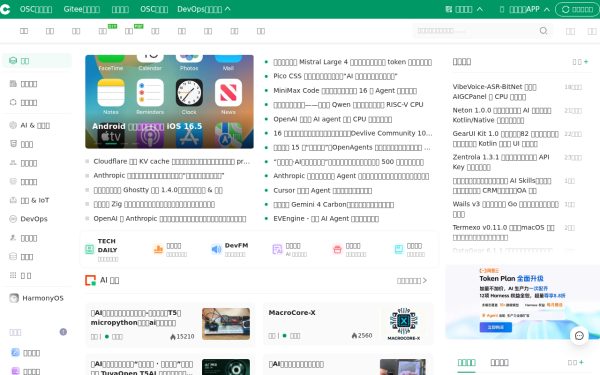Screen dimensions: 600x375
Task: Open the Mistral Large 4 token news link
Action: pos(352,62)
